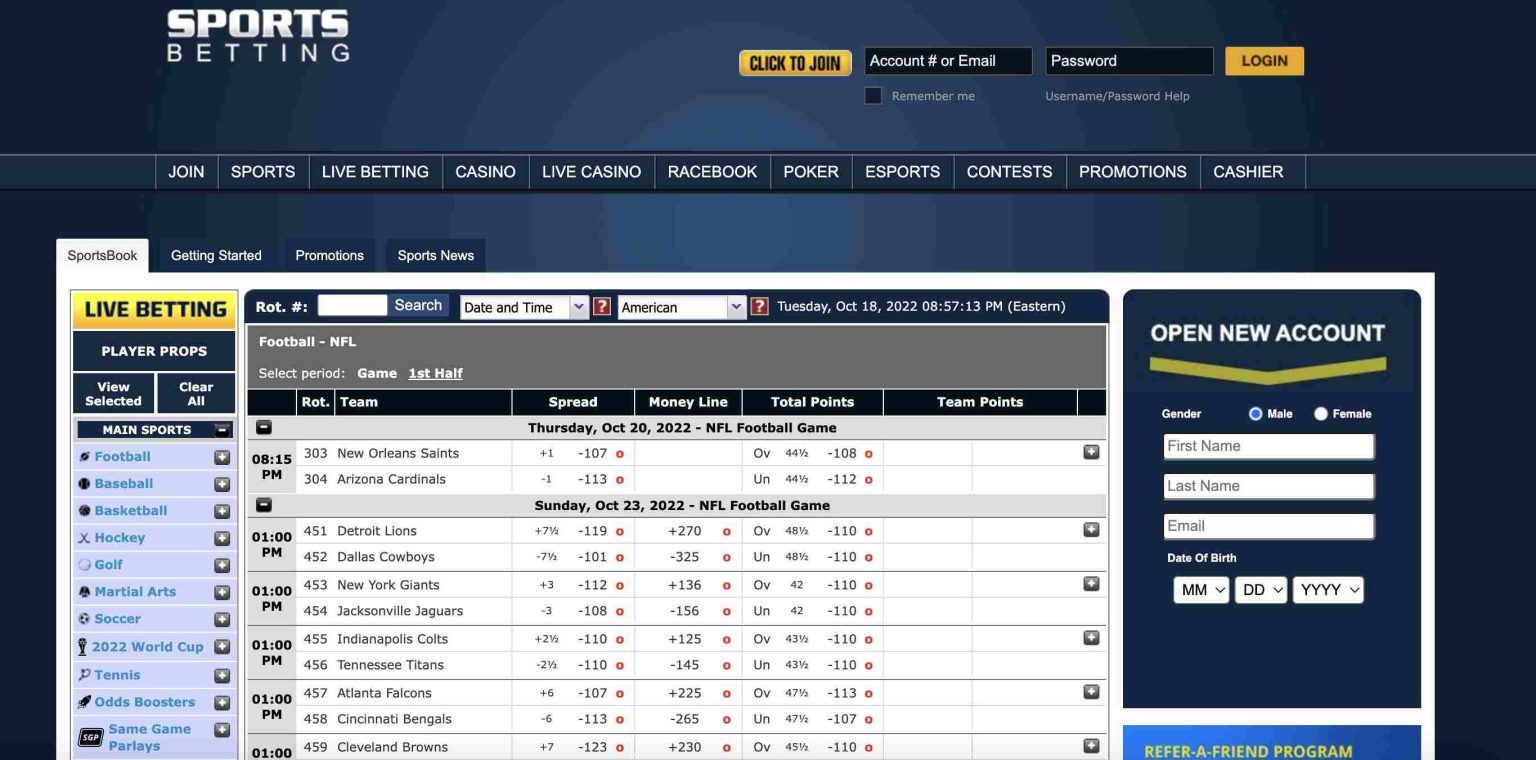Select the Football sport icon
Screen dimensions: 1536x760
(84, 456)
